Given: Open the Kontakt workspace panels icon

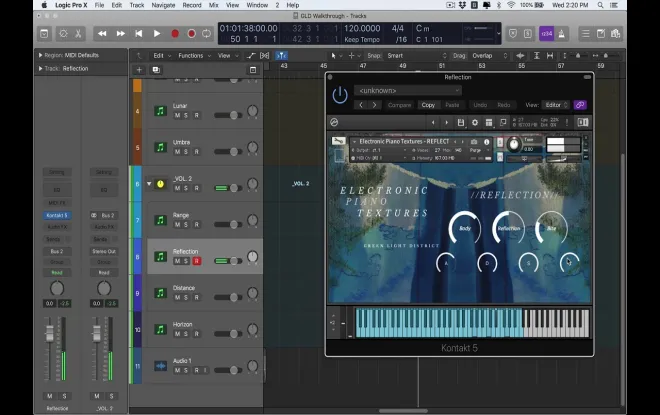Looking at the screenshot, I should [489, 122].
